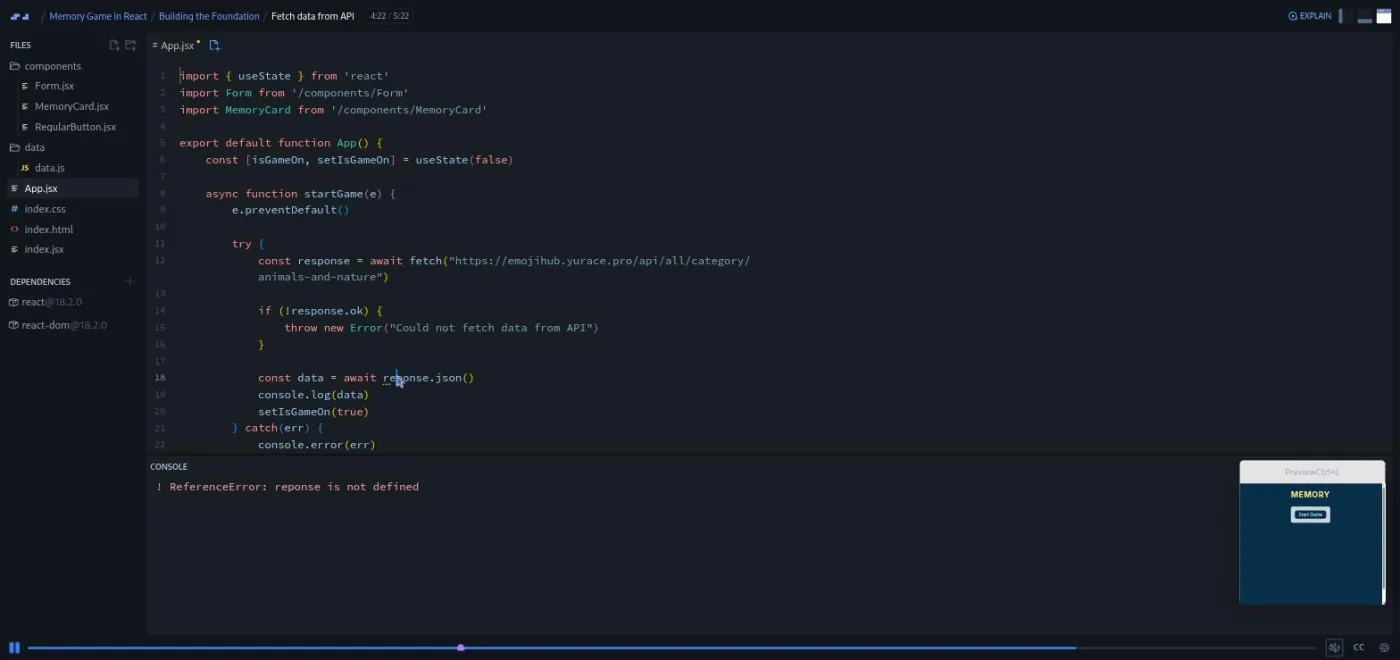
Task: Switch to the App.jsx editor tab
Action: [176, 45]
